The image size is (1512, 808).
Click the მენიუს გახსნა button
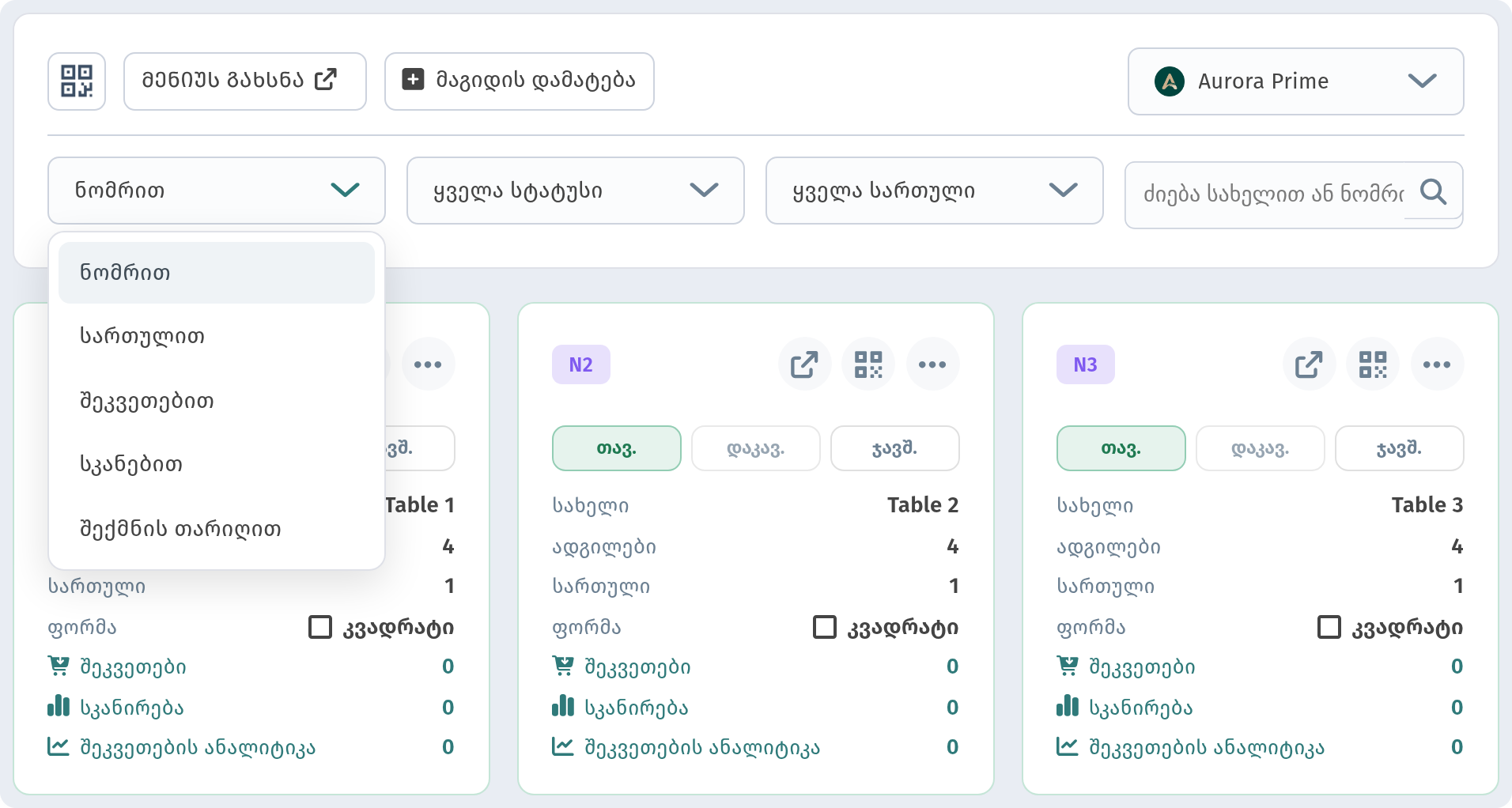pos(245,81)
